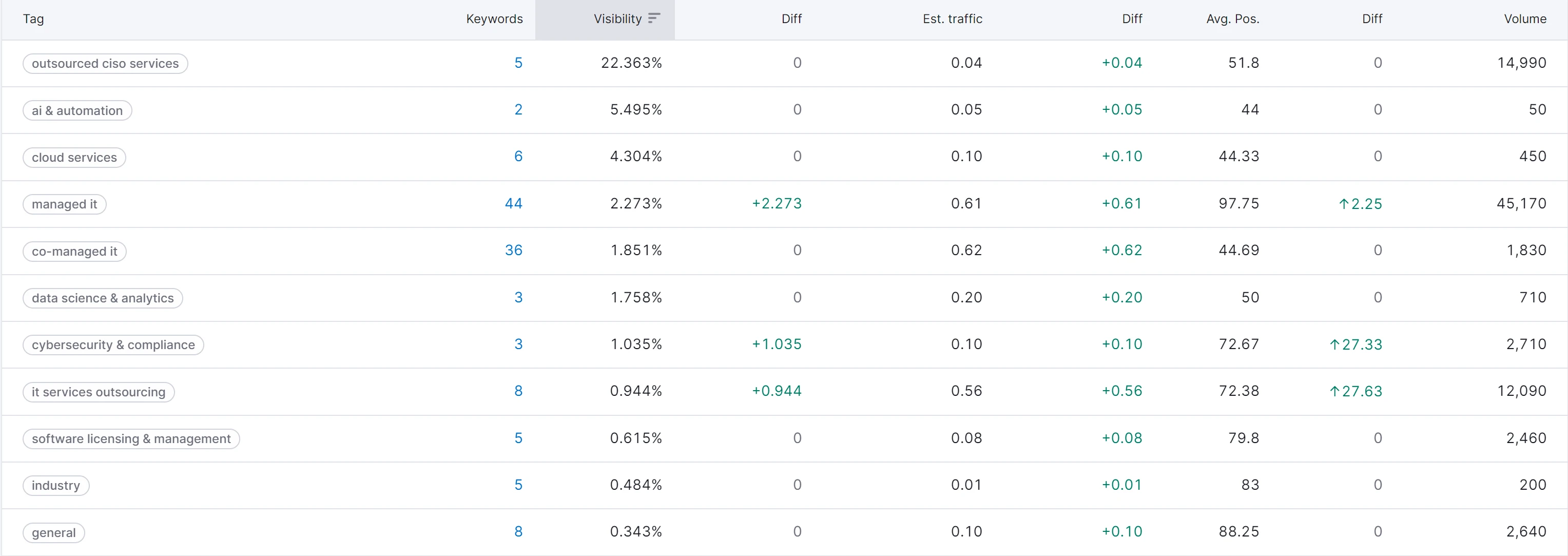Sort table by Est. traffic column
This screenshot has width=1568, height=556.
[952, 19]
